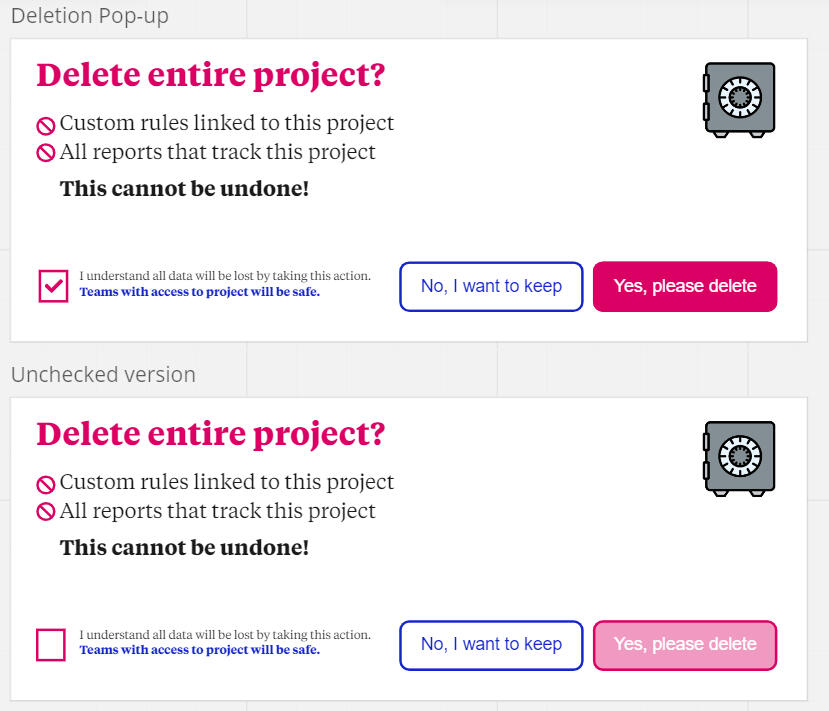Tick the empty 'I understand' checkbox in Unchecked version
829x711 pixels.
coord(51,645)
